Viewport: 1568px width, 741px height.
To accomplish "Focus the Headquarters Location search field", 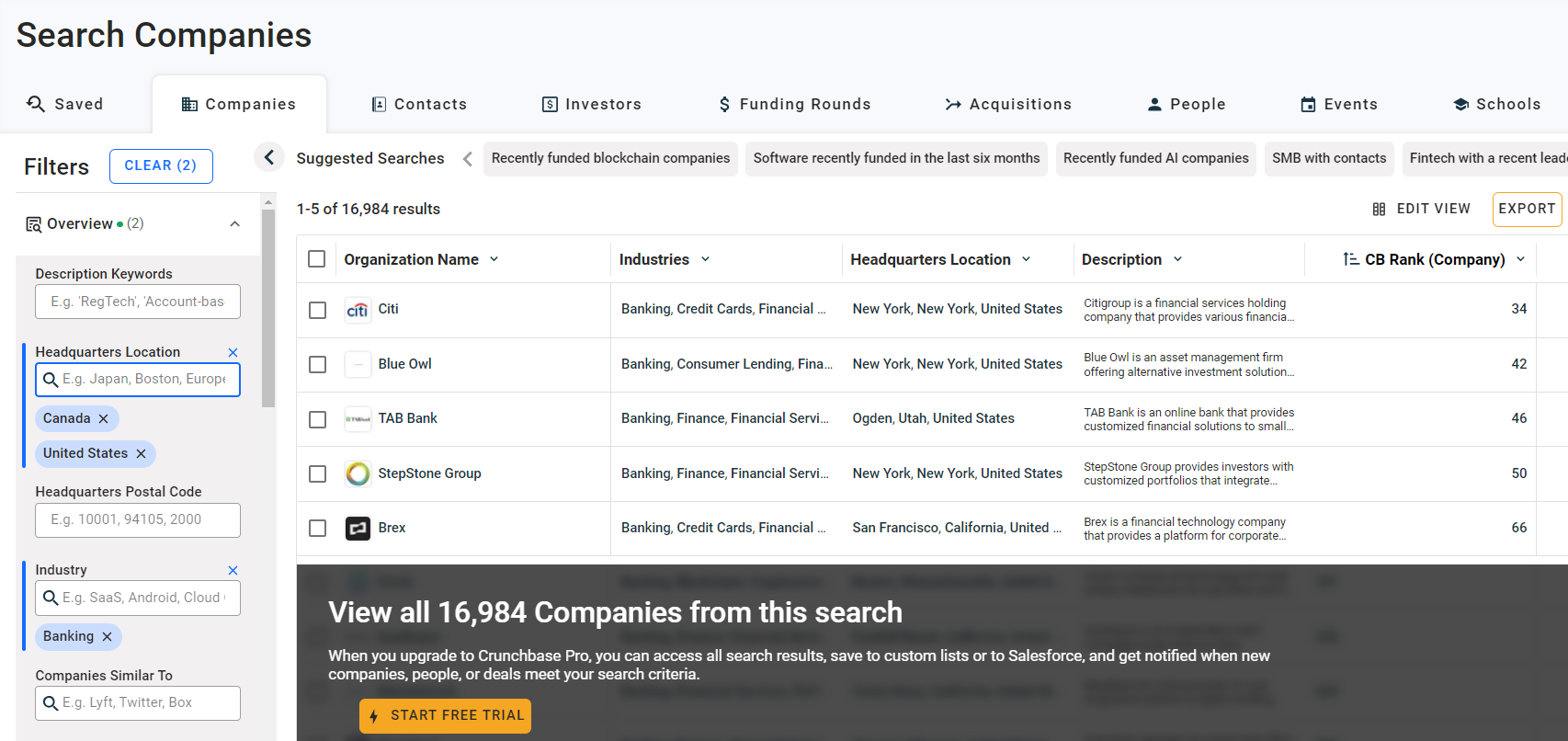I will (138, 380).
